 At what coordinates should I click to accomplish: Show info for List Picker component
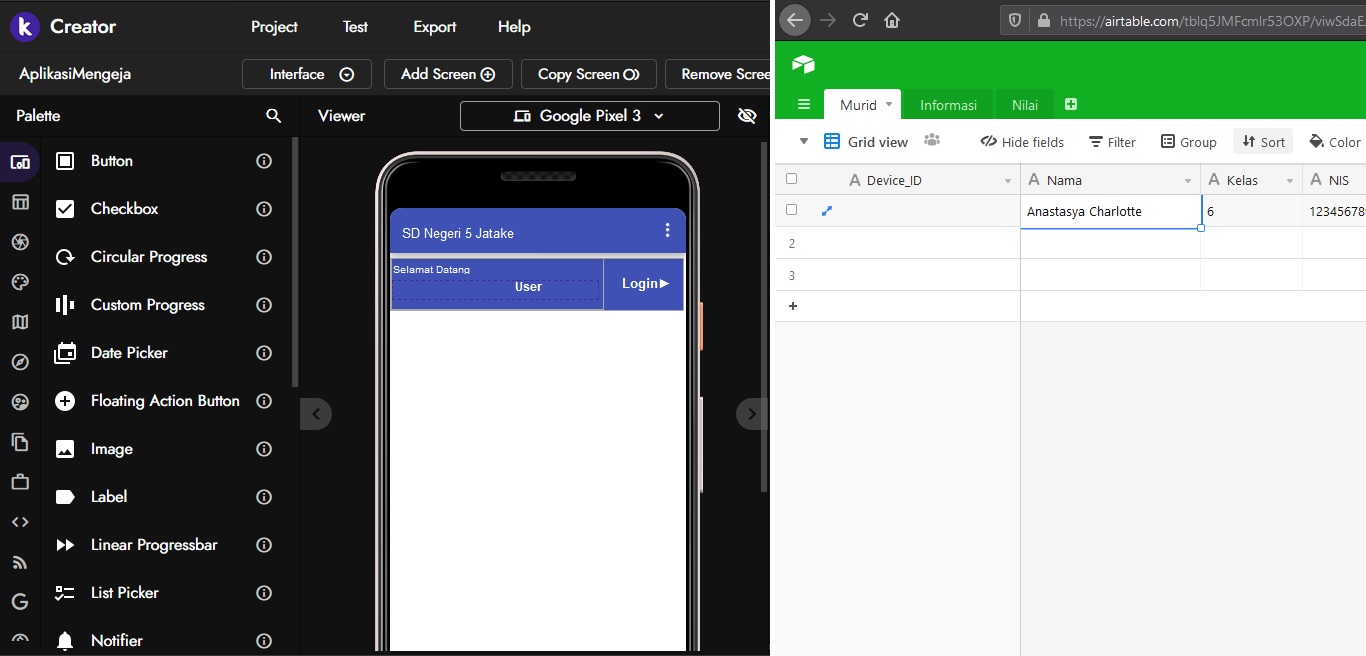pyautogui.click(x=264, y=593)
